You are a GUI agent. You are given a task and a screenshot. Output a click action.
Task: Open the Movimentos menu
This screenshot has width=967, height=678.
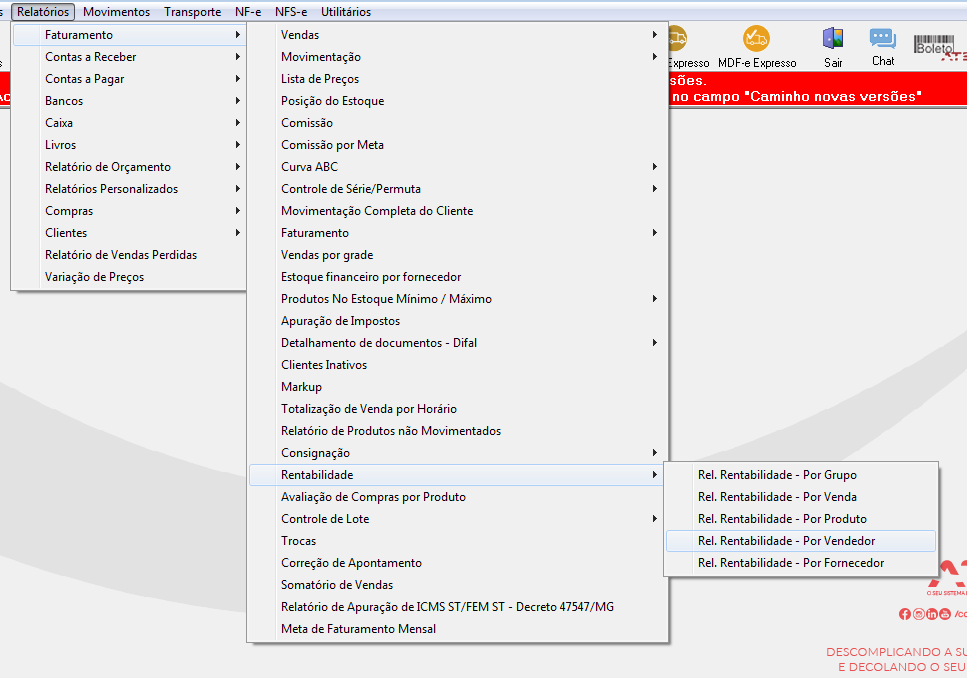(116, 12)
